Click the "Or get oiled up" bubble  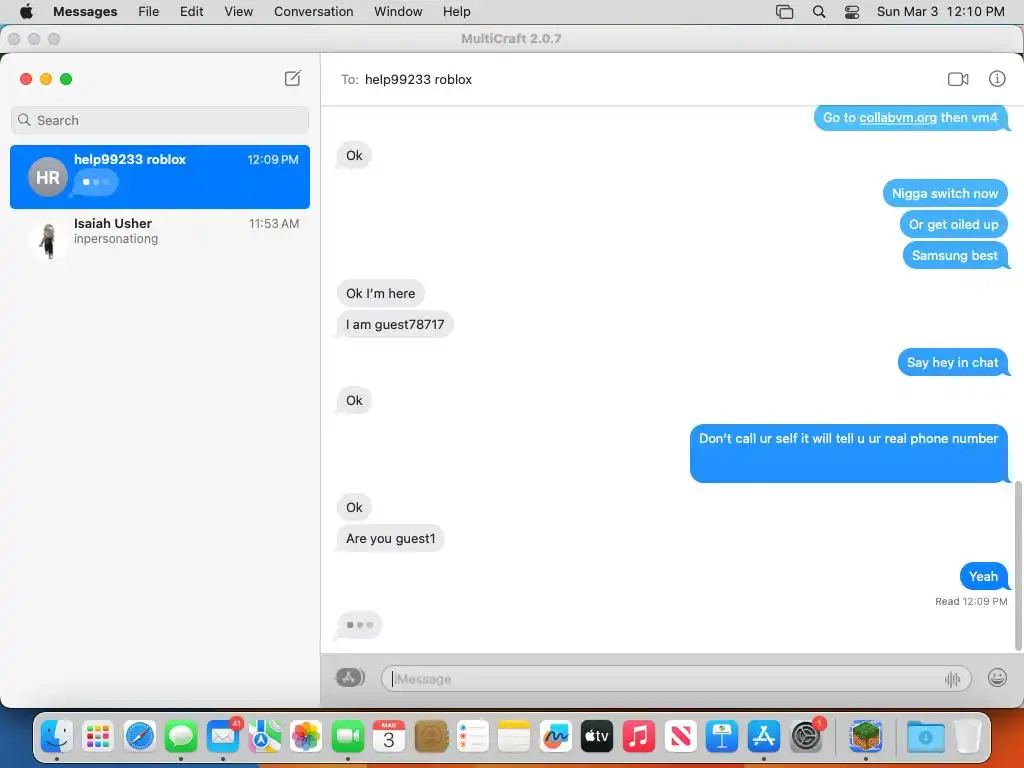point(953,225)
